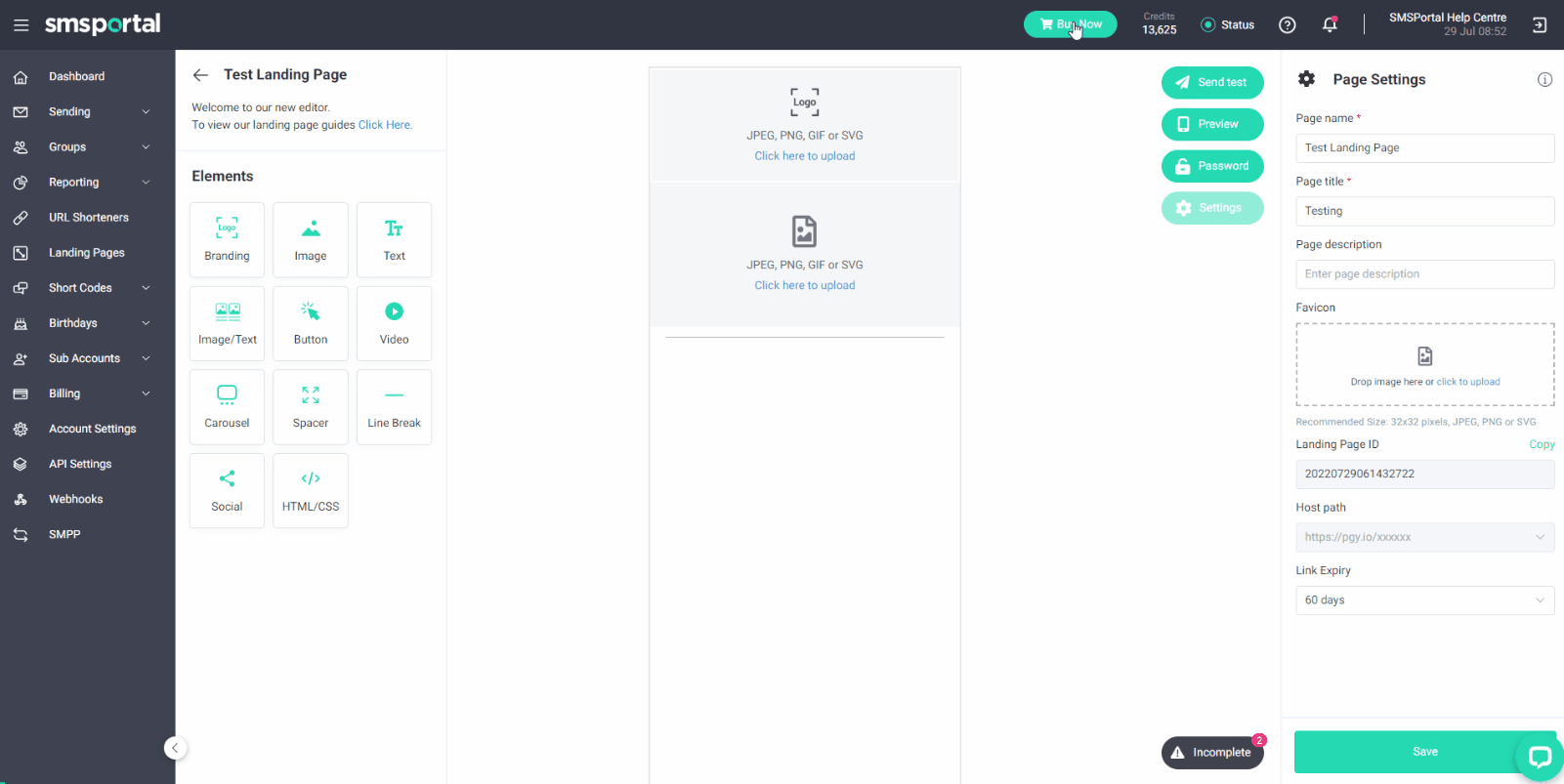Add a Line Break element
This screenshot has width=1564, height=784.
click(x=394, y=407)
